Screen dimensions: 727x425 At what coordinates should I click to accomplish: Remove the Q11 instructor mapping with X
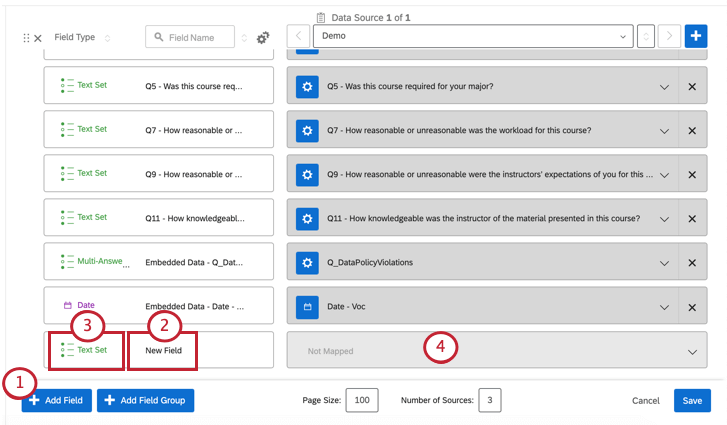[692, 218]
